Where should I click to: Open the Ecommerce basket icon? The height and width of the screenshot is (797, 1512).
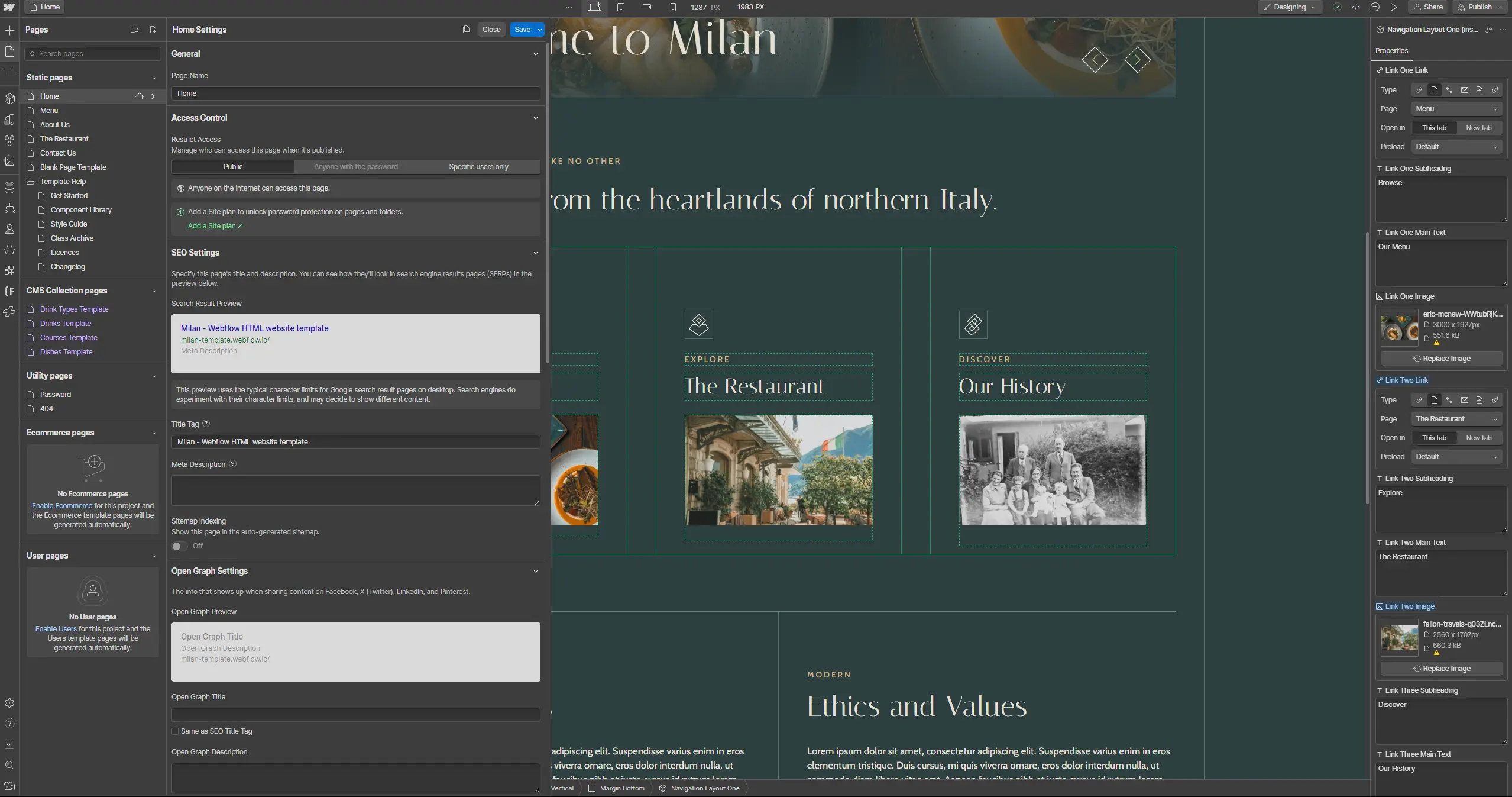click(x=9, y=250)
